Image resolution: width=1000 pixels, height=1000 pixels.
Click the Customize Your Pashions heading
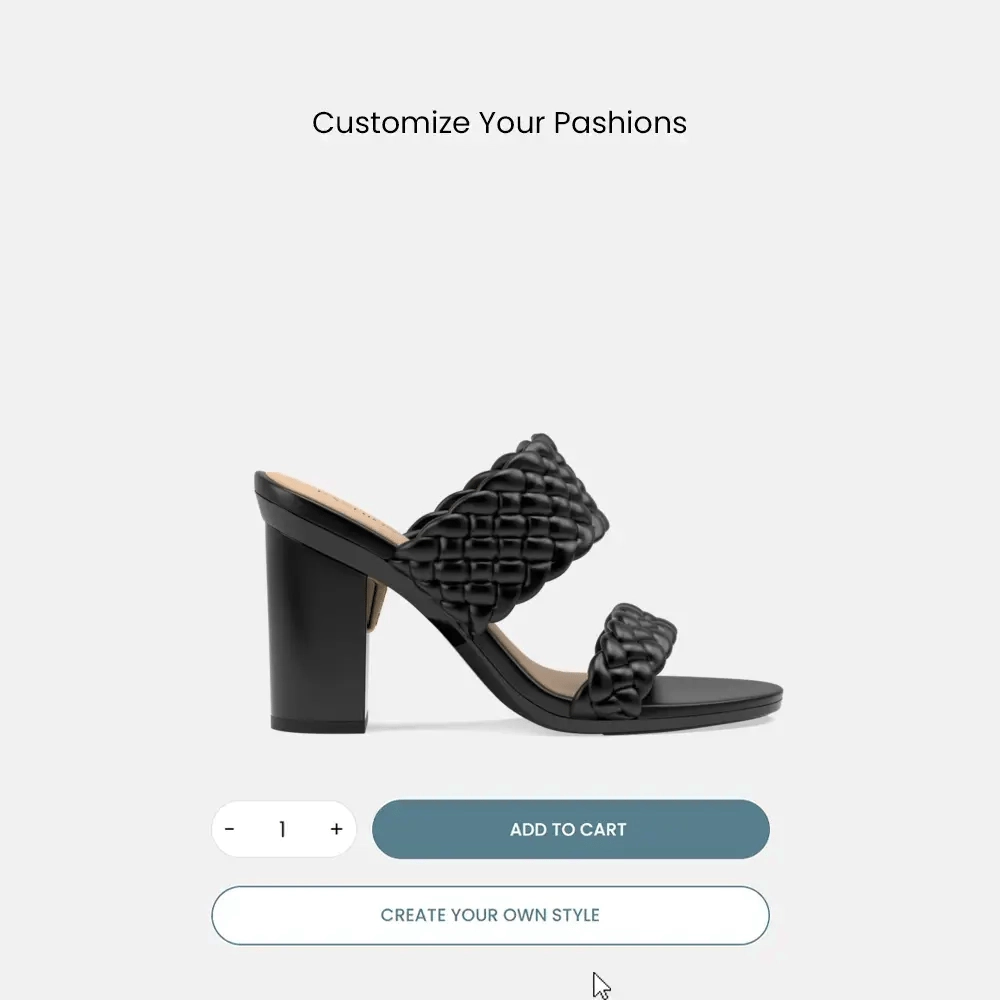tap(499, 122)
